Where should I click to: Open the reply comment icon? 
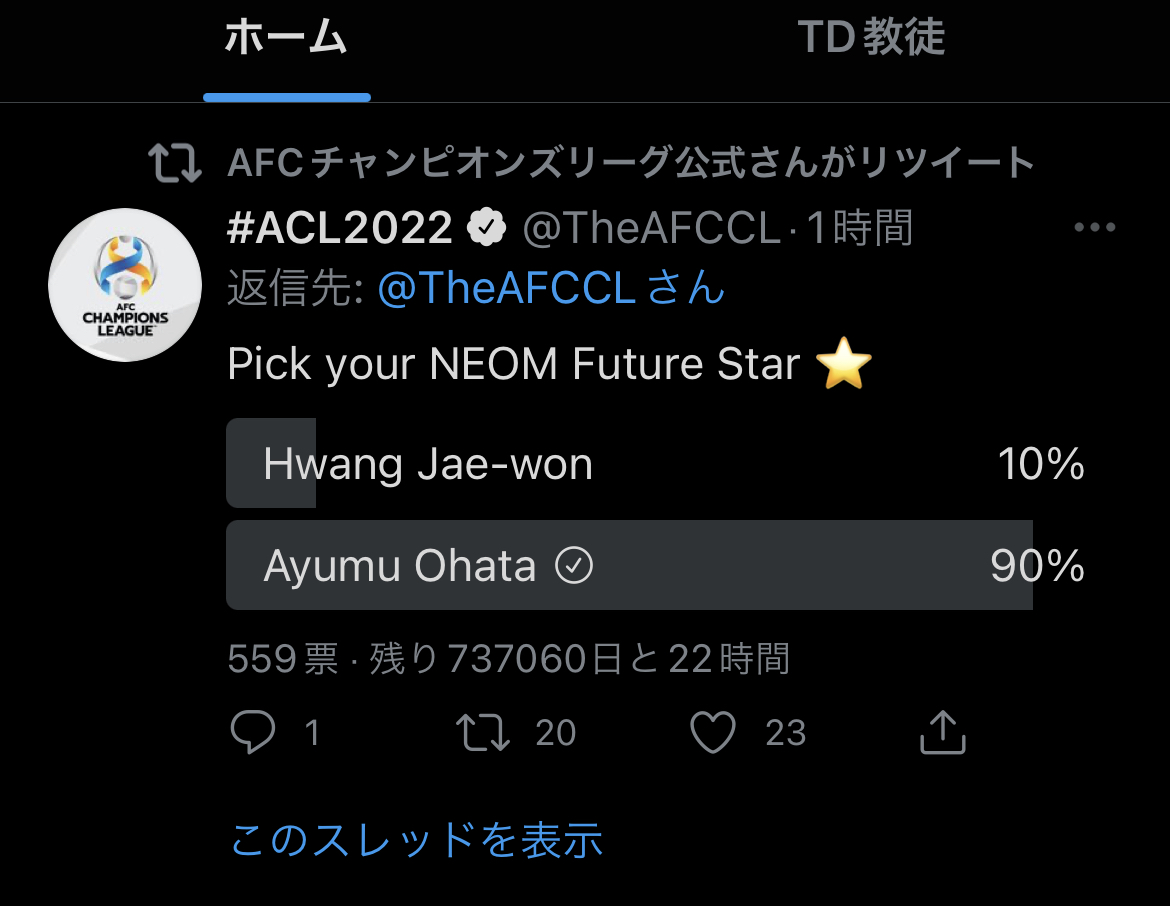tap(252, 733)
